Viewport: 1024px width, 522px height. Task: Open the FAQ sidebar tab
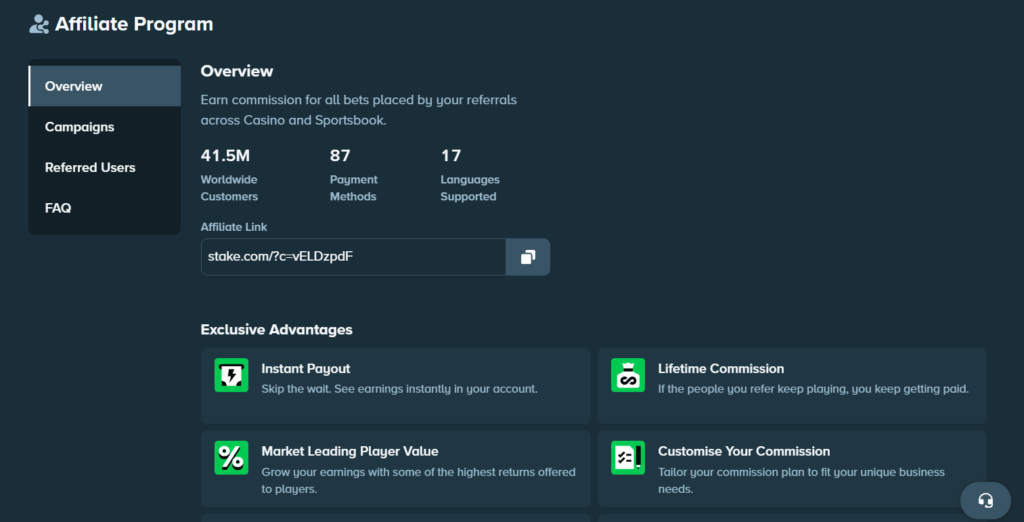pyautogui.click(x=104, y=208)
